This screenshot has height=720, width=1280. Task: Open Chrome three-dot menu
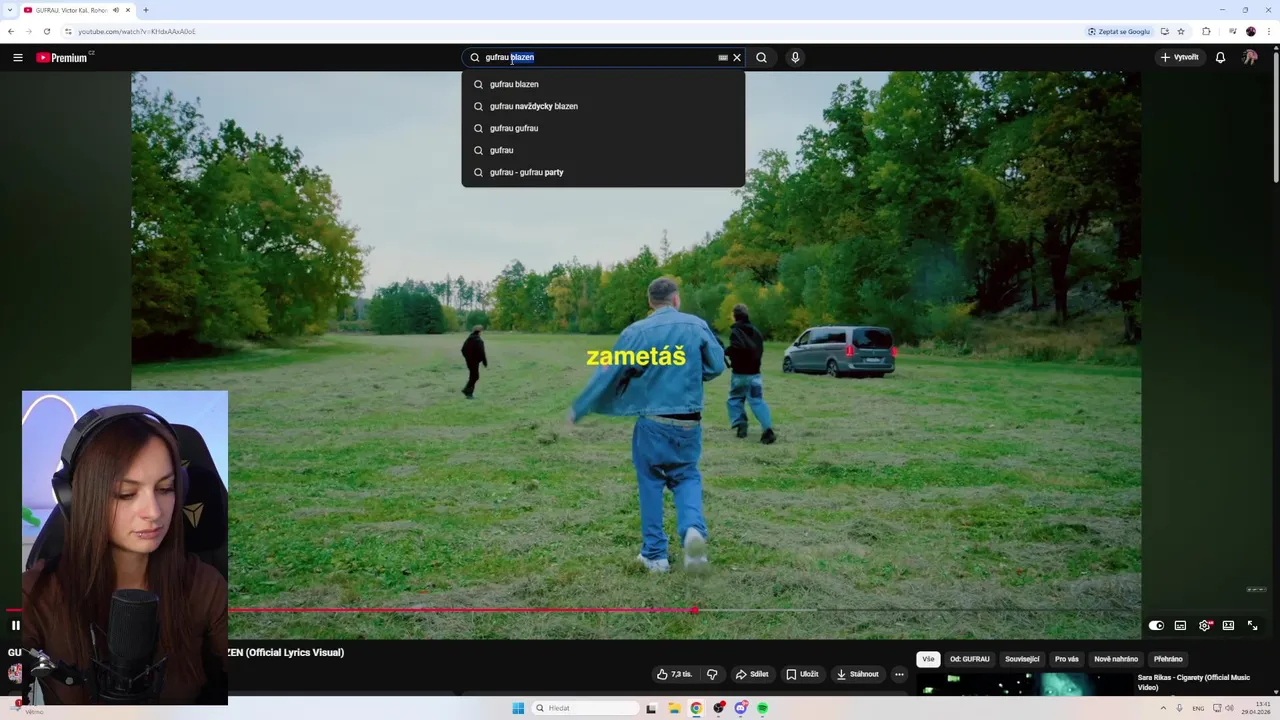coord(1269,31)
